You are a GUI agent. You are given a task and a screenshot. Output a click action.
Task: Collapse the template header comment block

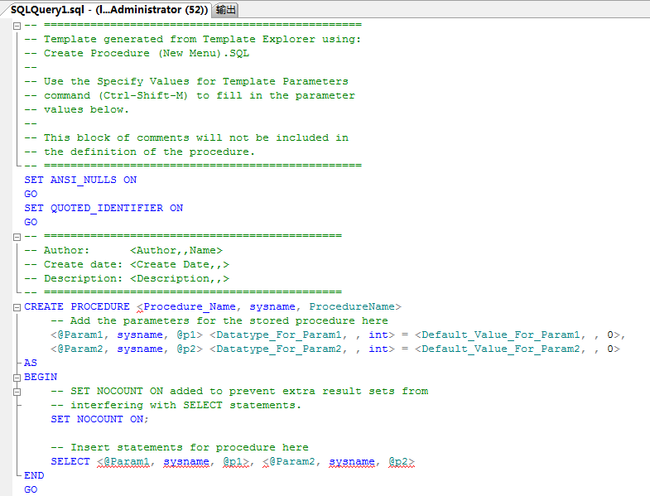[17, 26]
